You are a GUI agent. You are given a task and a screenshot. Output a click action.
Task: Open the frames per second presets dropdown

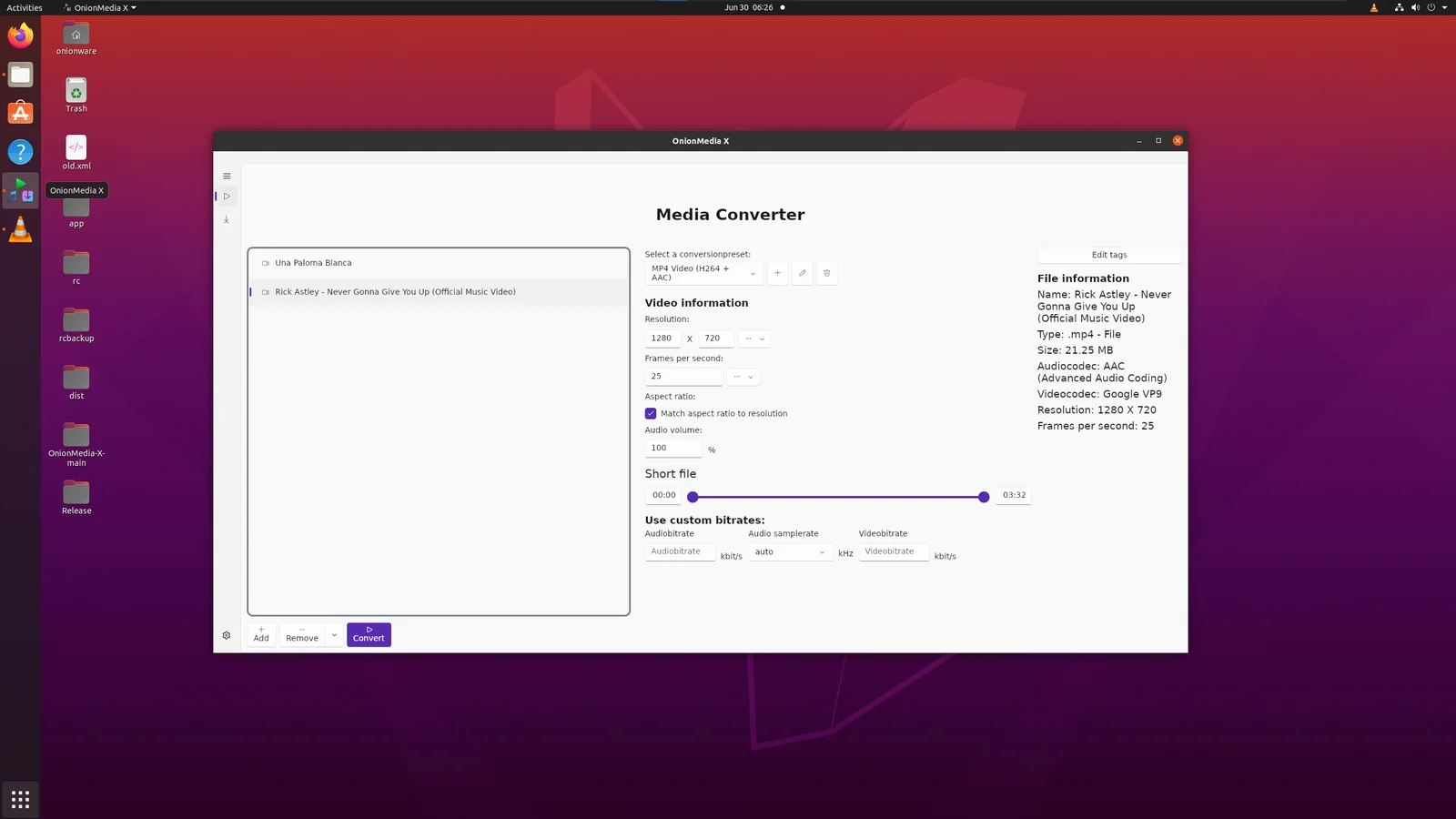pyautogui.click(x=743, y=377)
